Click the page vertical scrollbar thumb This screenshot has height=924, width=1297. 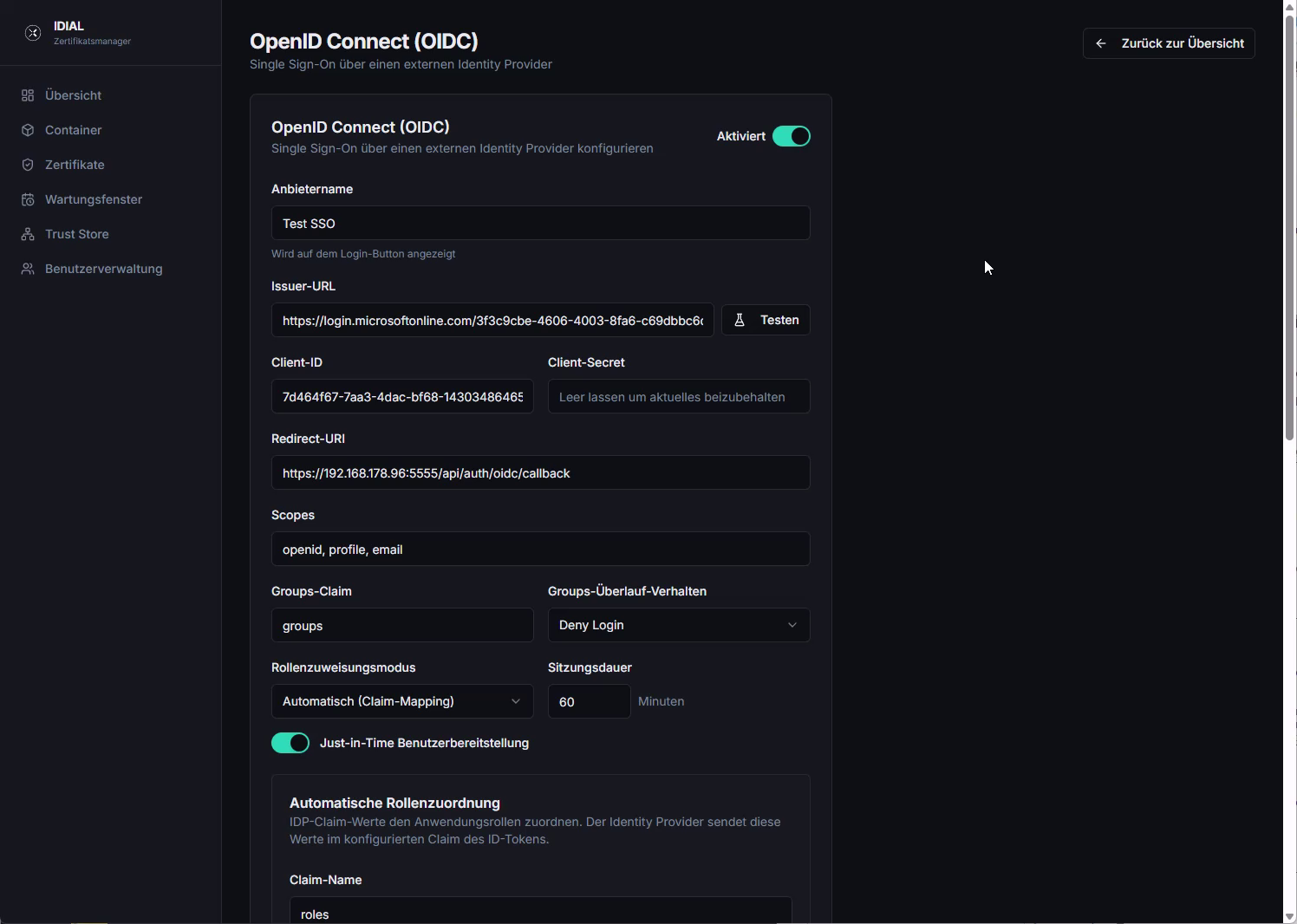1289,228
